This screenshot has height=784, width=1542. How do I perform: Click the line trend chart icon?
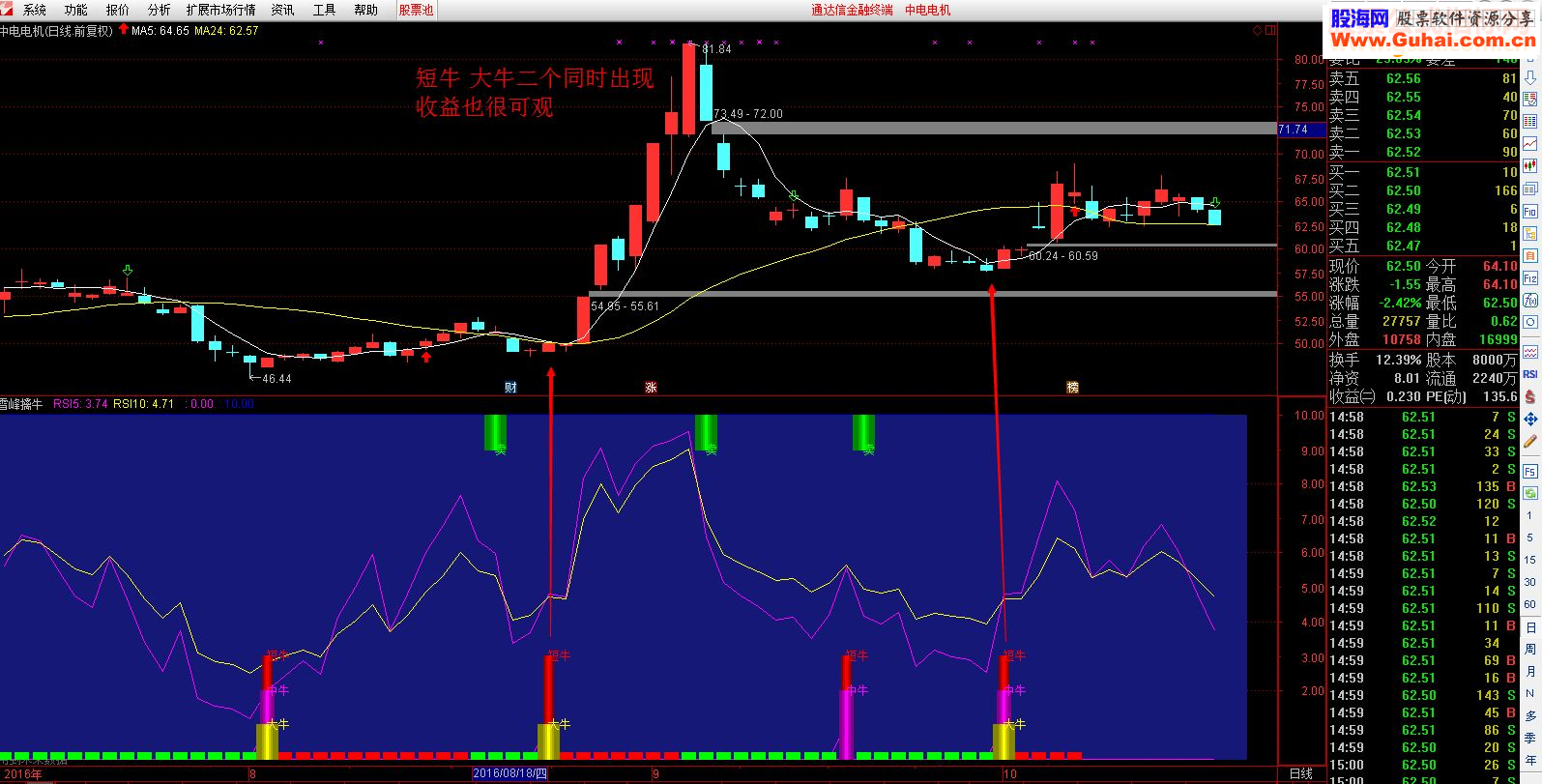pyautogui.click(x=1530, y=144)
